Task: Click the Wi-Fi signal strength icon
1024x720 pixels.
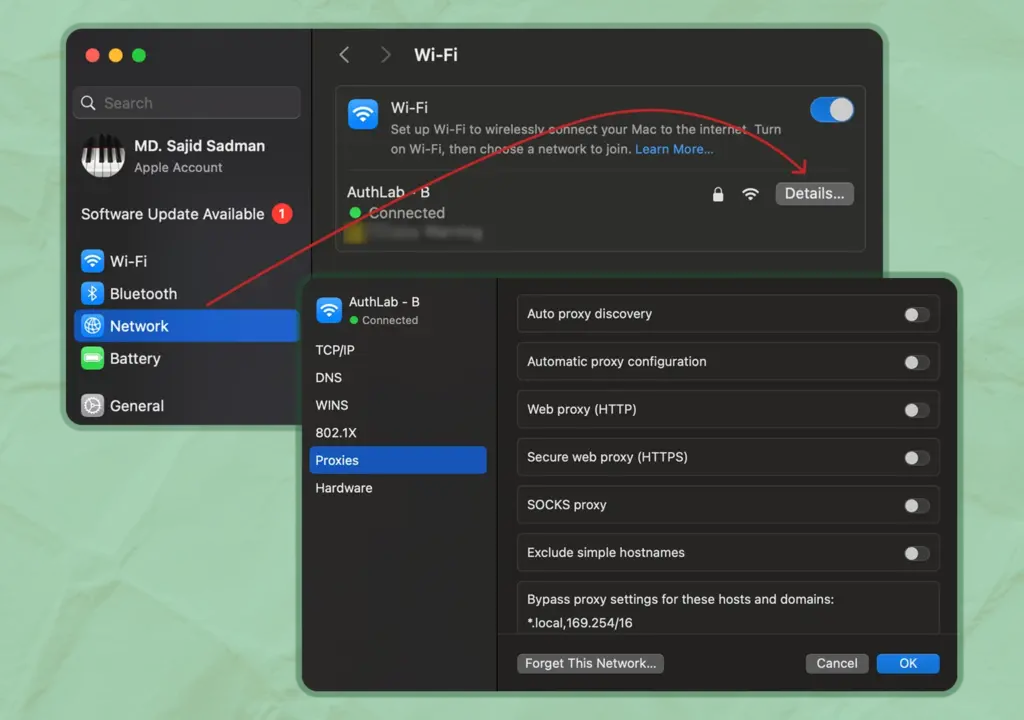Action: (x=750, y=193)
